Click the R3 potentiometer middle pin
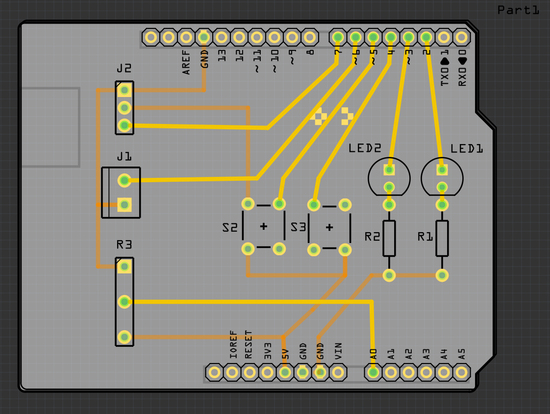This screenshot has width=550, height=414. 124,302
